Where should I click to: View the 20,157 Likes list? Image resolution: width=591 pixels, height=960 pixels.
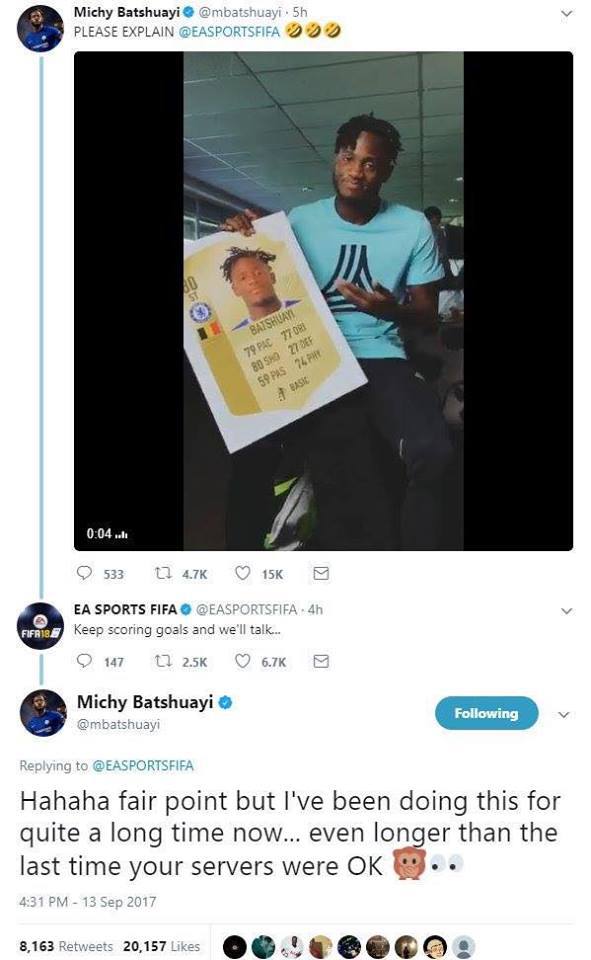[x=162, y=946]
